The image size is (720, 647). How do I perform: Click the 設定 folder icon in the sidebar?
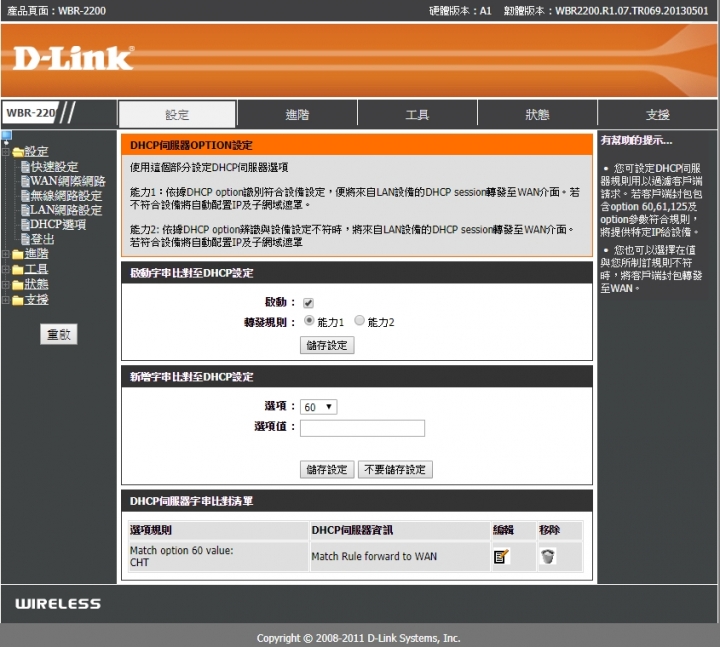(x=18, y=152)
